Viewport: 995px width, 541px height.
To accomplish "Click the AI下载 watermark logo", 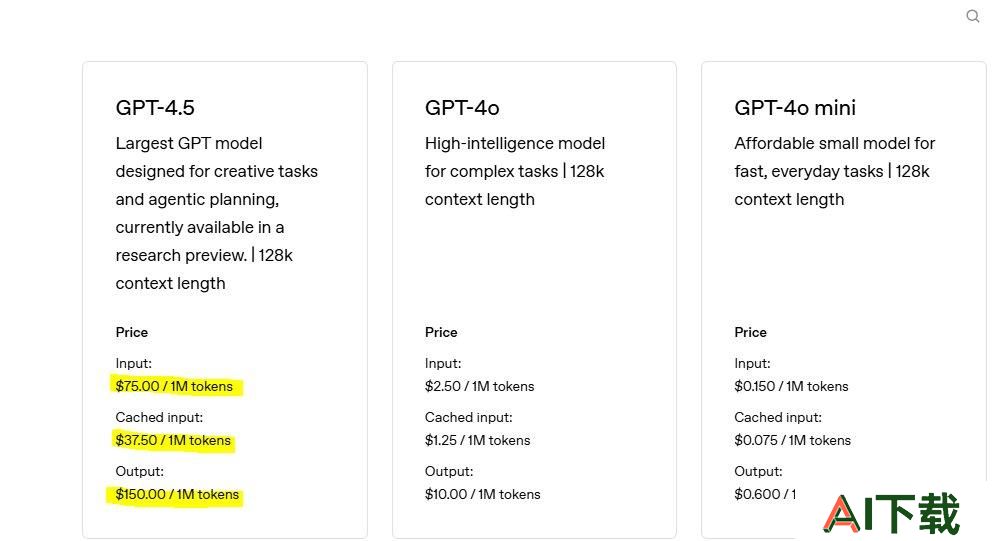I will tap(891, 513).
